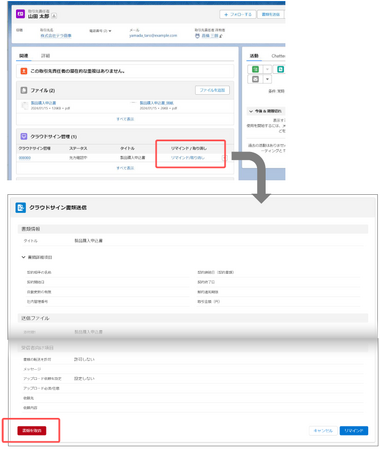Switch to the Chatter tab
This screenshot has width=381, height=450.
pos(278,56)
